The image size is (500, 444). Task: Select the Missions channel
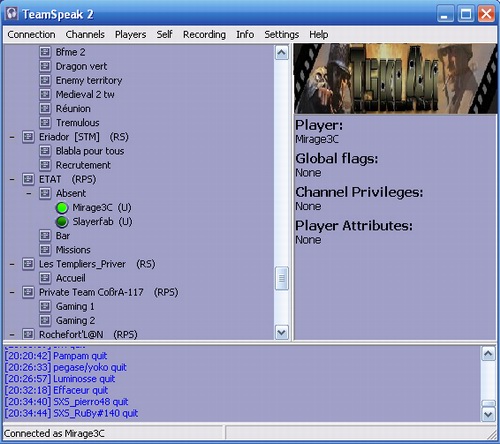pos(73,250)
